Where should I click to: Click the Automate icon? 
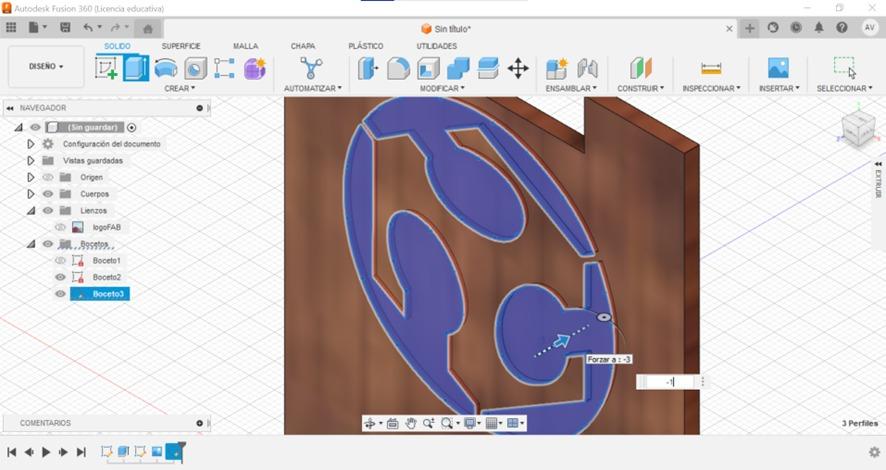(x=311, y=68)
